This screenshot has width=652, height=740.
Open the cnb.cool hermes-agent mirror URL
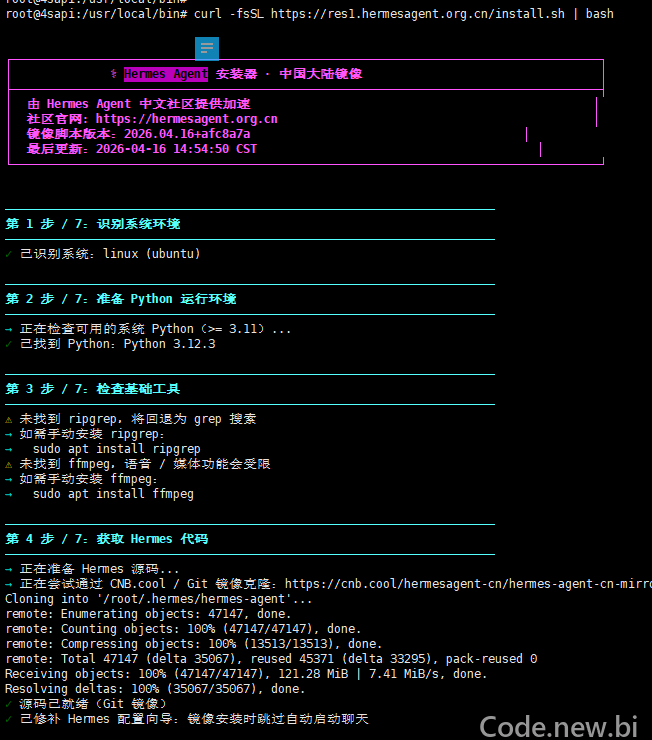pyautogui.click(x=468, y=584)
